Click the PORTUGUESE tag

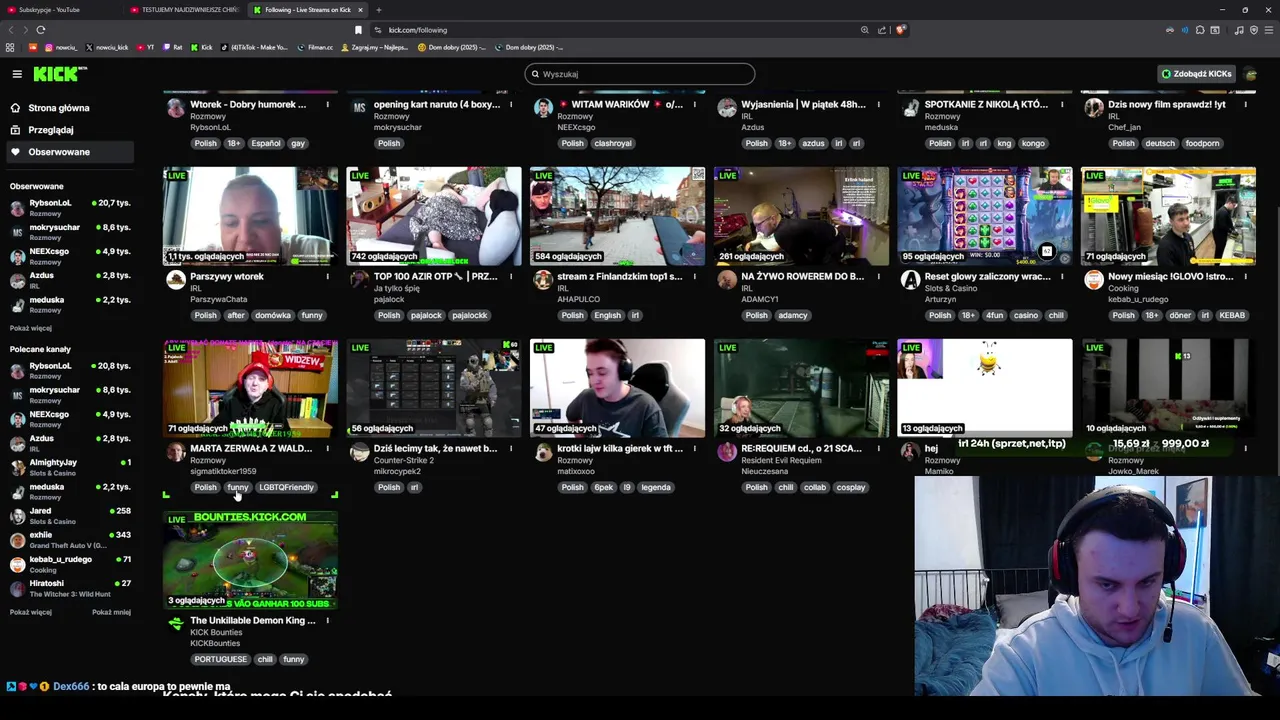(x=220, y=659)
